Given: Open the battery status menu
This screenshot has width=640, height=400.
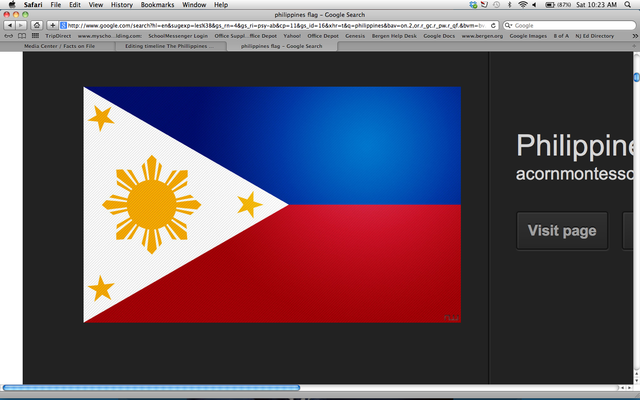Looking at the screenshot, I should tap(558, 4).
